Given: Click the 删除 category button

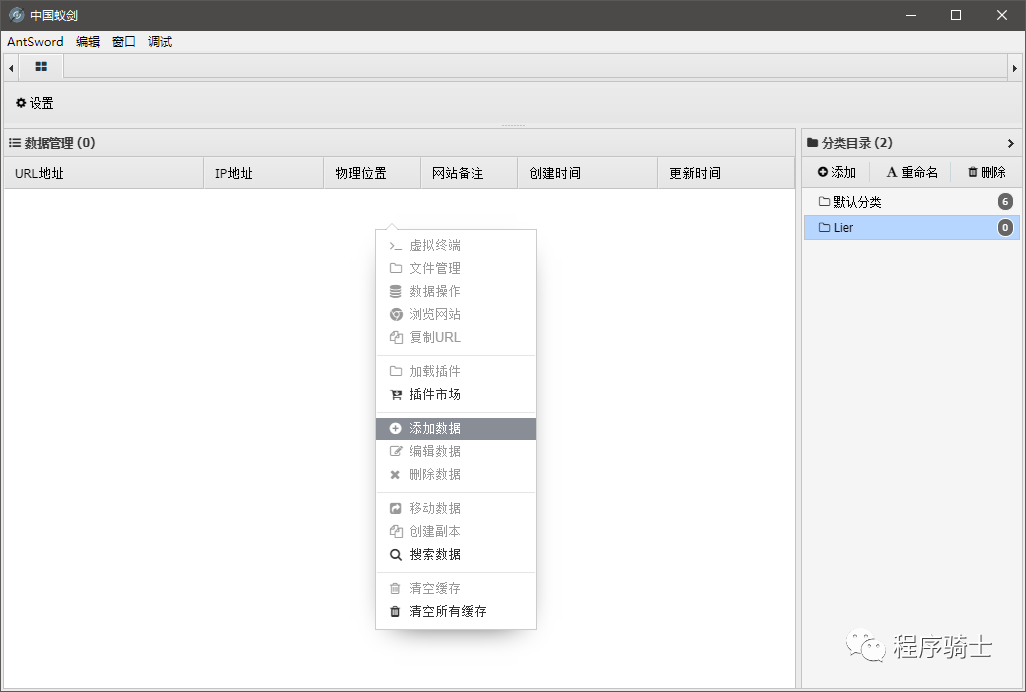Looking at the screenshot, I should [x=987, y=172].
